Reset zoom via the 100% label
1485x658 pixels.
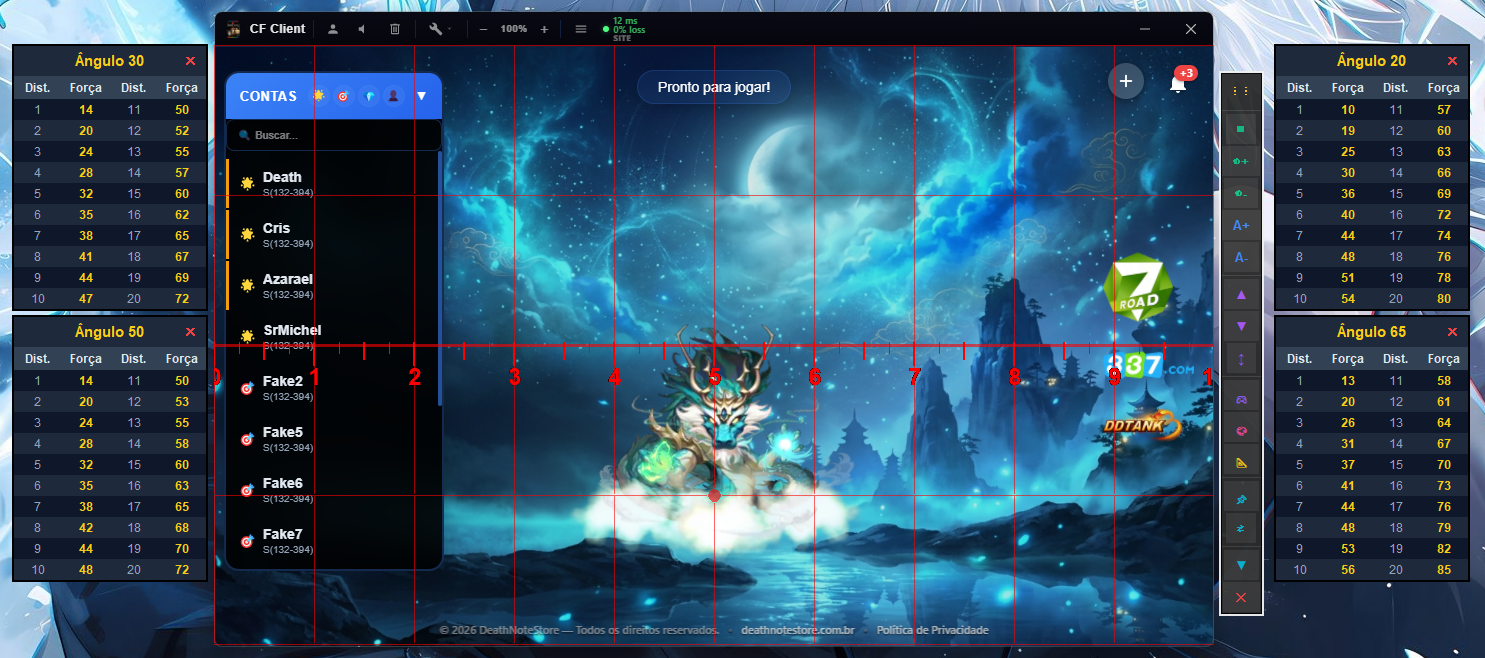pos(514,29)
